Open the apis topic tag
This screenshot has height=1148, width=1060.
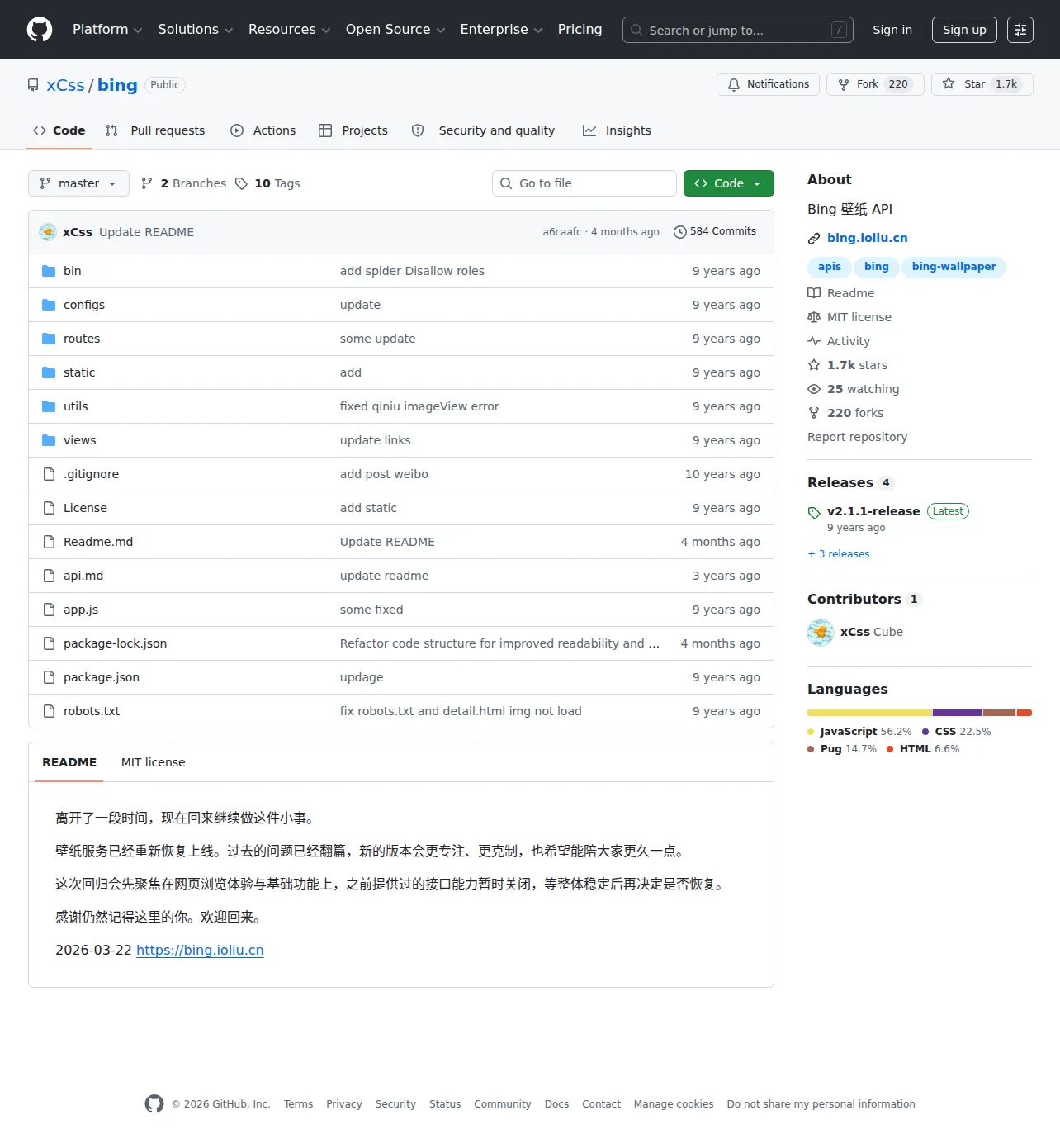click(830, 267)
